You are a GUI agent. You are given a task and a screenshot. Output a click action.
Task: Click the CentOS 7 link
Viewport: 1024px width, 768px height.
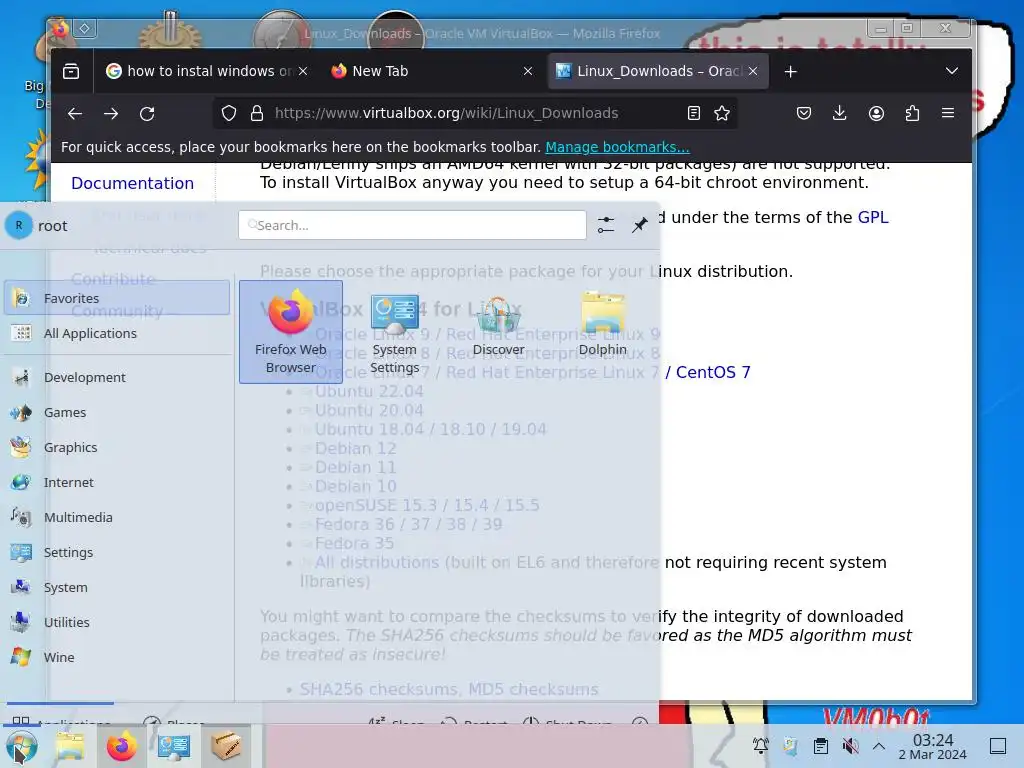click(x=713, y=372)
